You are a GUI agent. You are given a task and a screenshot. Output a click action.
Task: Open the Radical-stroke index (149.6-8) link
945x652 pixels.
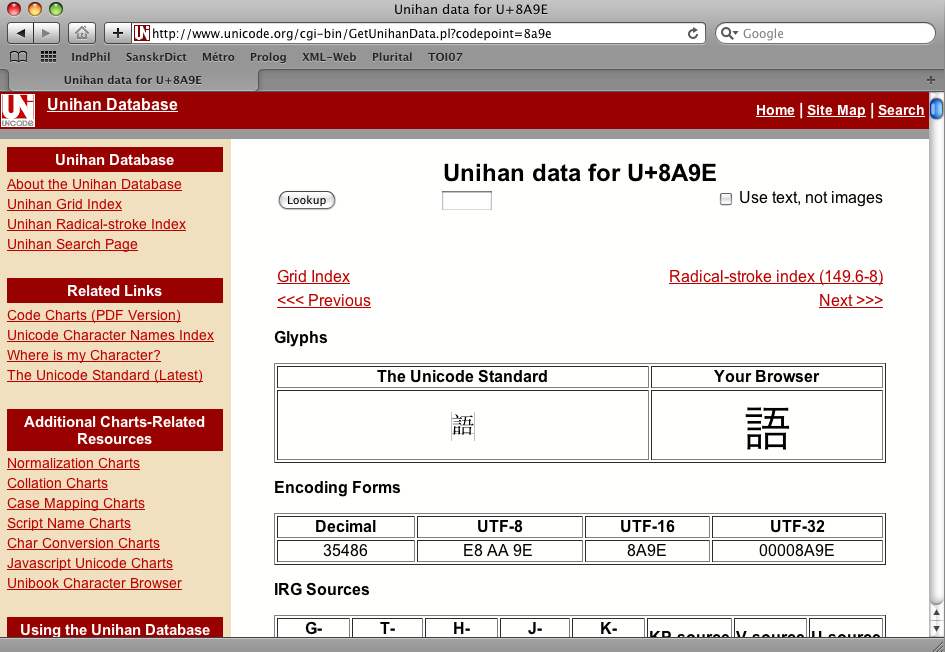[x=776, y=277]
